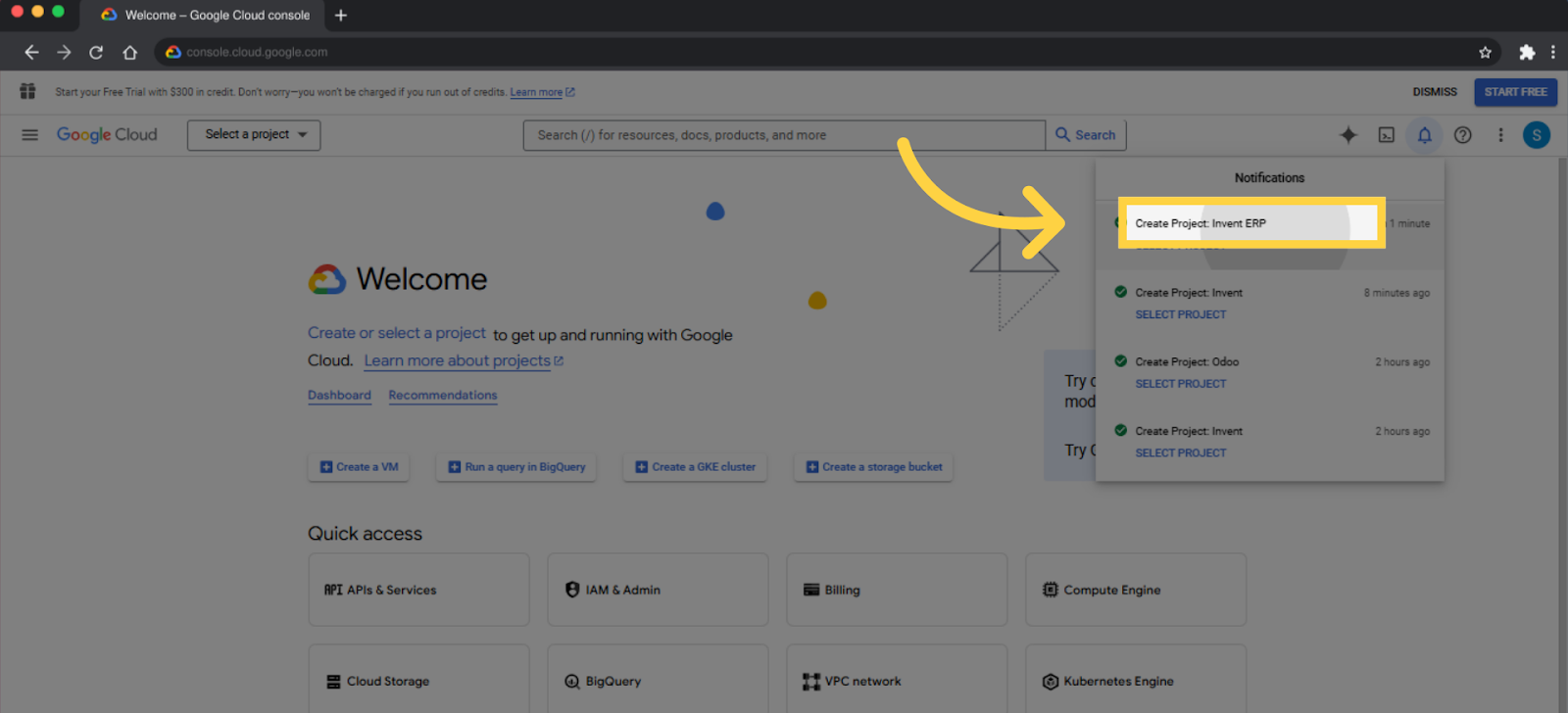Viewport: 1568px width, 713px height.
Task: Open the Select a project dropdown
Action: [254, 134]
